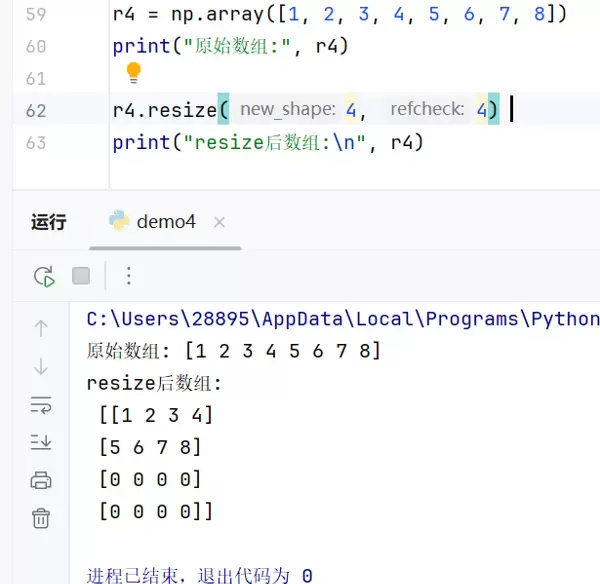Jump up with the up arrow icon

(41, 327)
